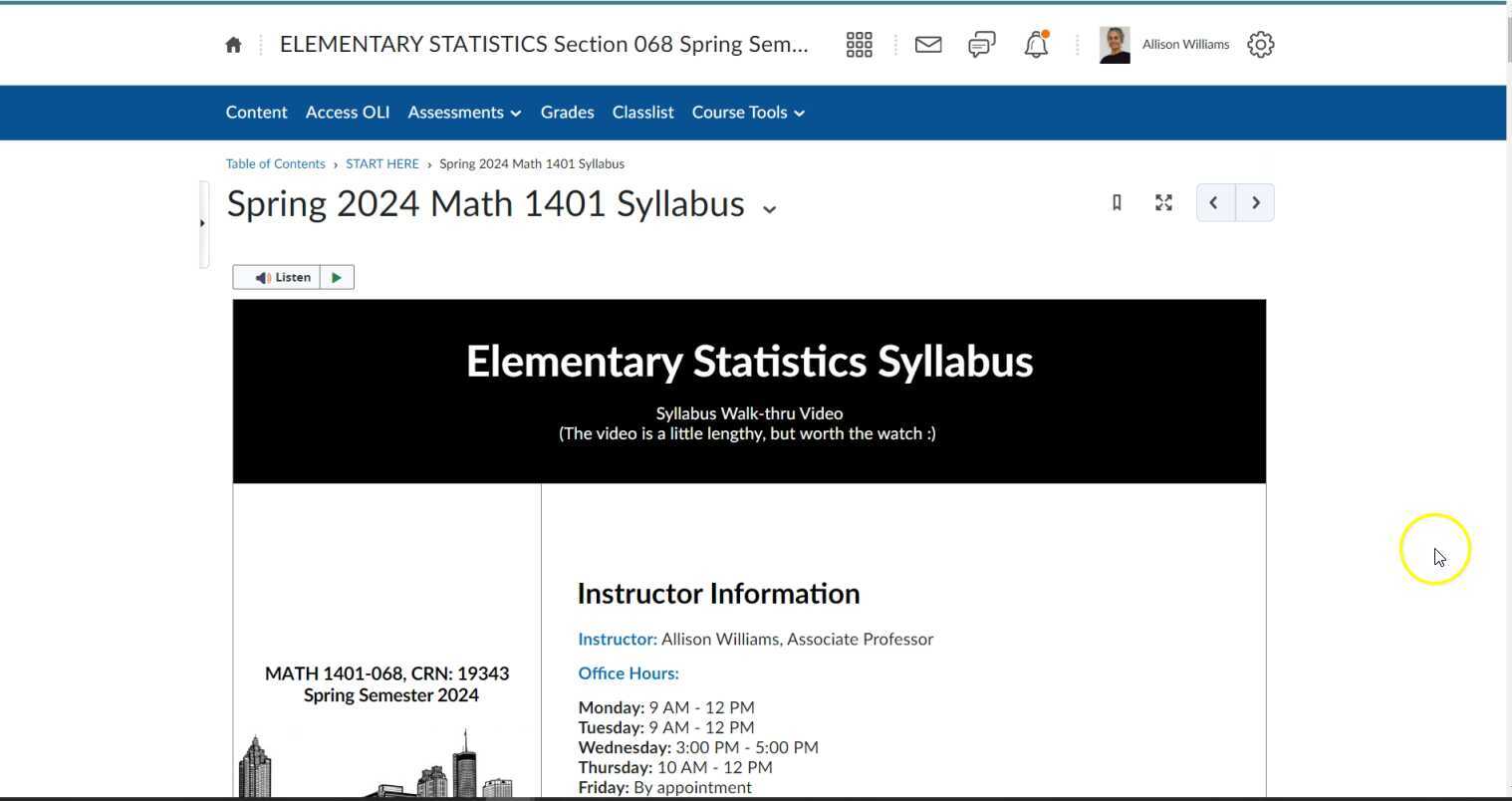Expand the Assessments dropdown menu
The width and height of the screenshot is (1512, 801).
pyautogui.click(x=464, y=112)
